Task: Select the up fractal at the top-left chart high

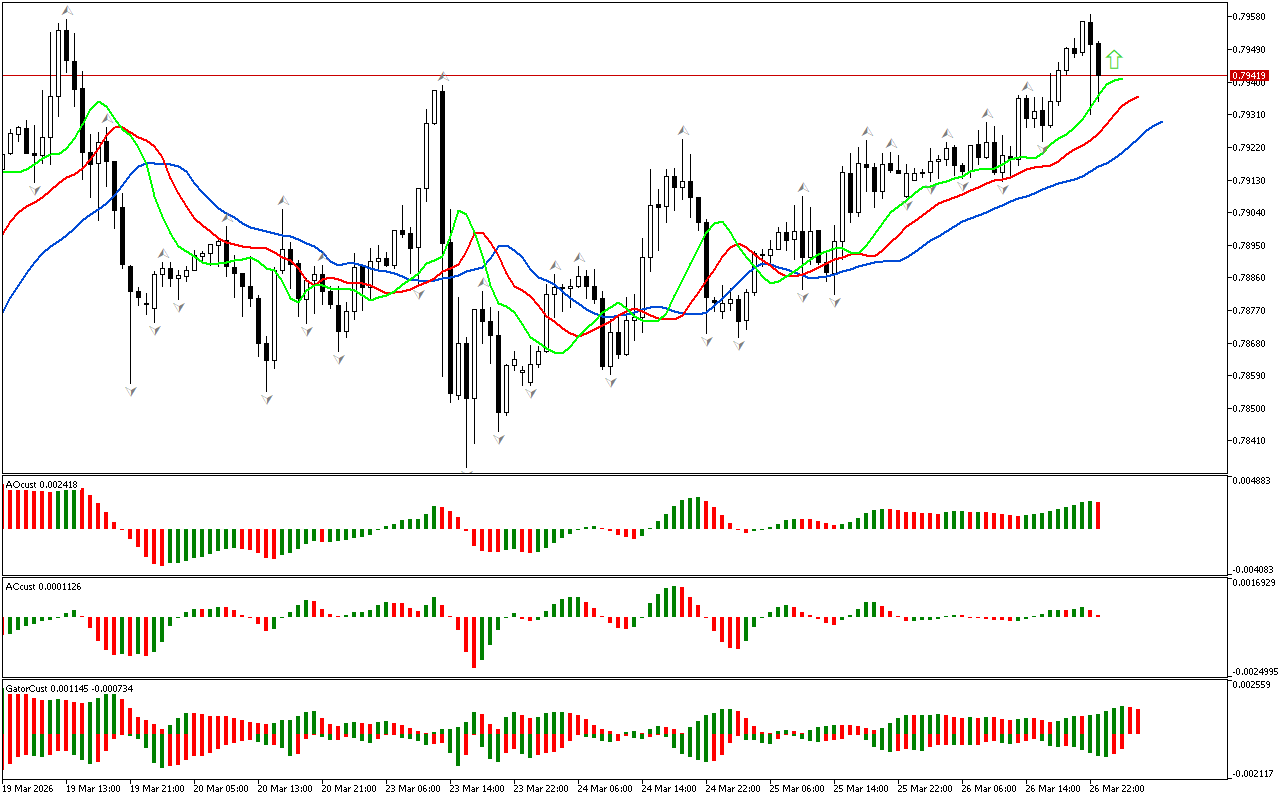Action: click(x=66, y=11)
